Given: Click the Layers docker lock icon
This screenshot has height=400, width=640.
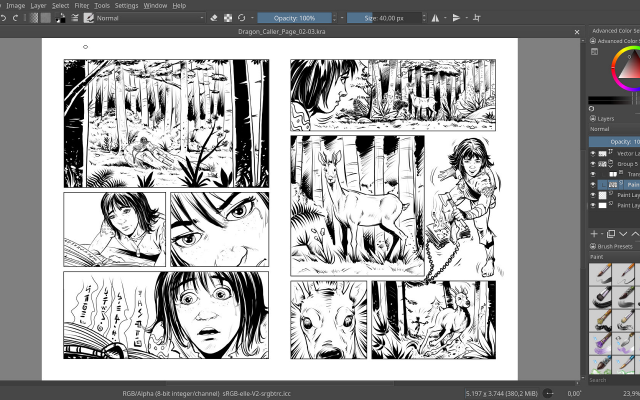Looking at the screenshot, I should 593,119.
